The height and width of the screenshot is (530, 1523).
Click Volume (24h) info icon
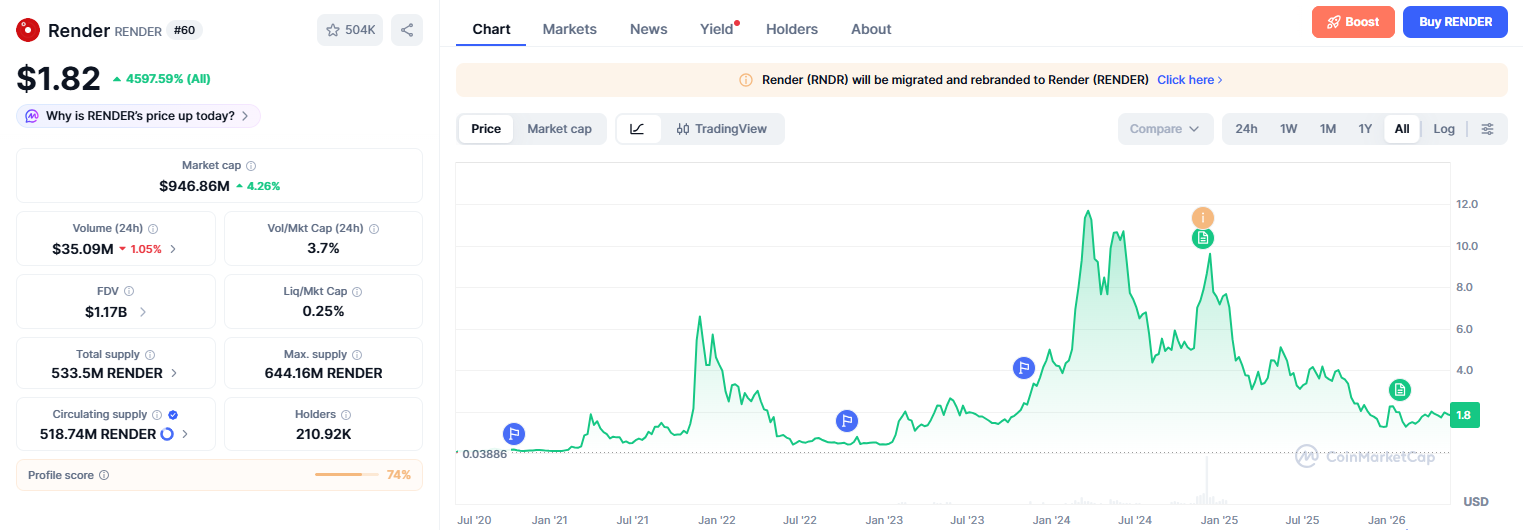point(153,229)
